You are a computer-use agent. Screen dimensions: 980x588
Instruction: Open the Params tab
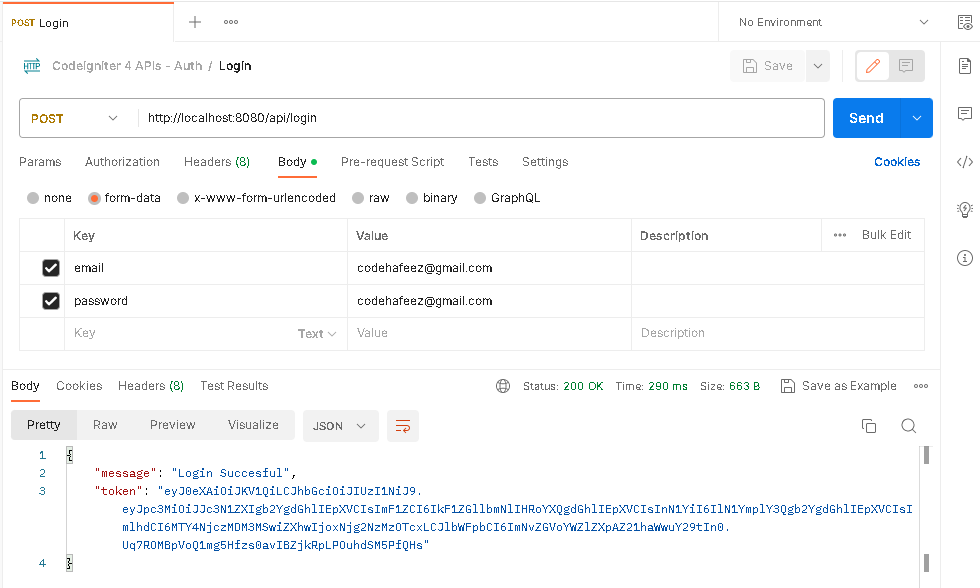tap(40, 162)
